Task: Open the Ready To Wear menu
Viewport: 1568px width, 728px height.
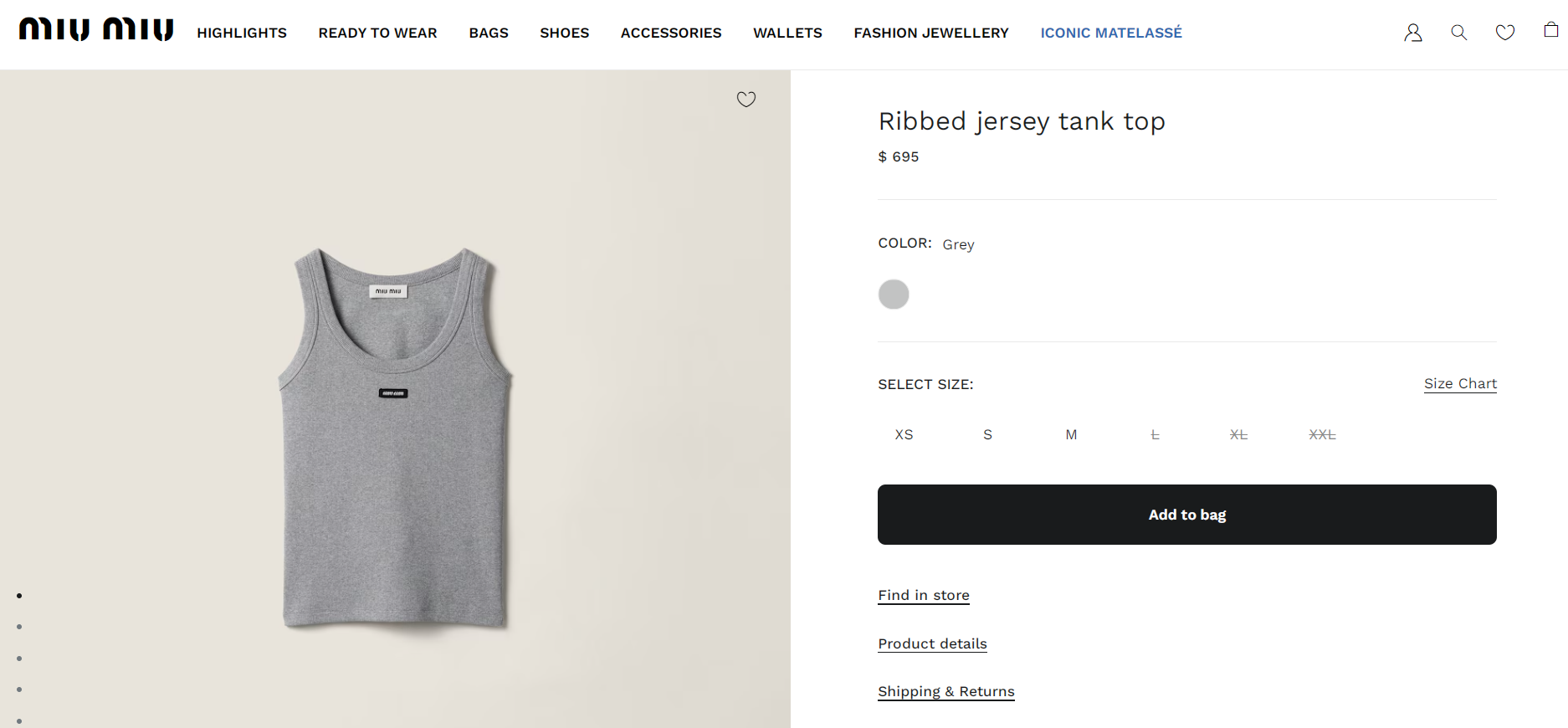Action: tap(377, 33)
